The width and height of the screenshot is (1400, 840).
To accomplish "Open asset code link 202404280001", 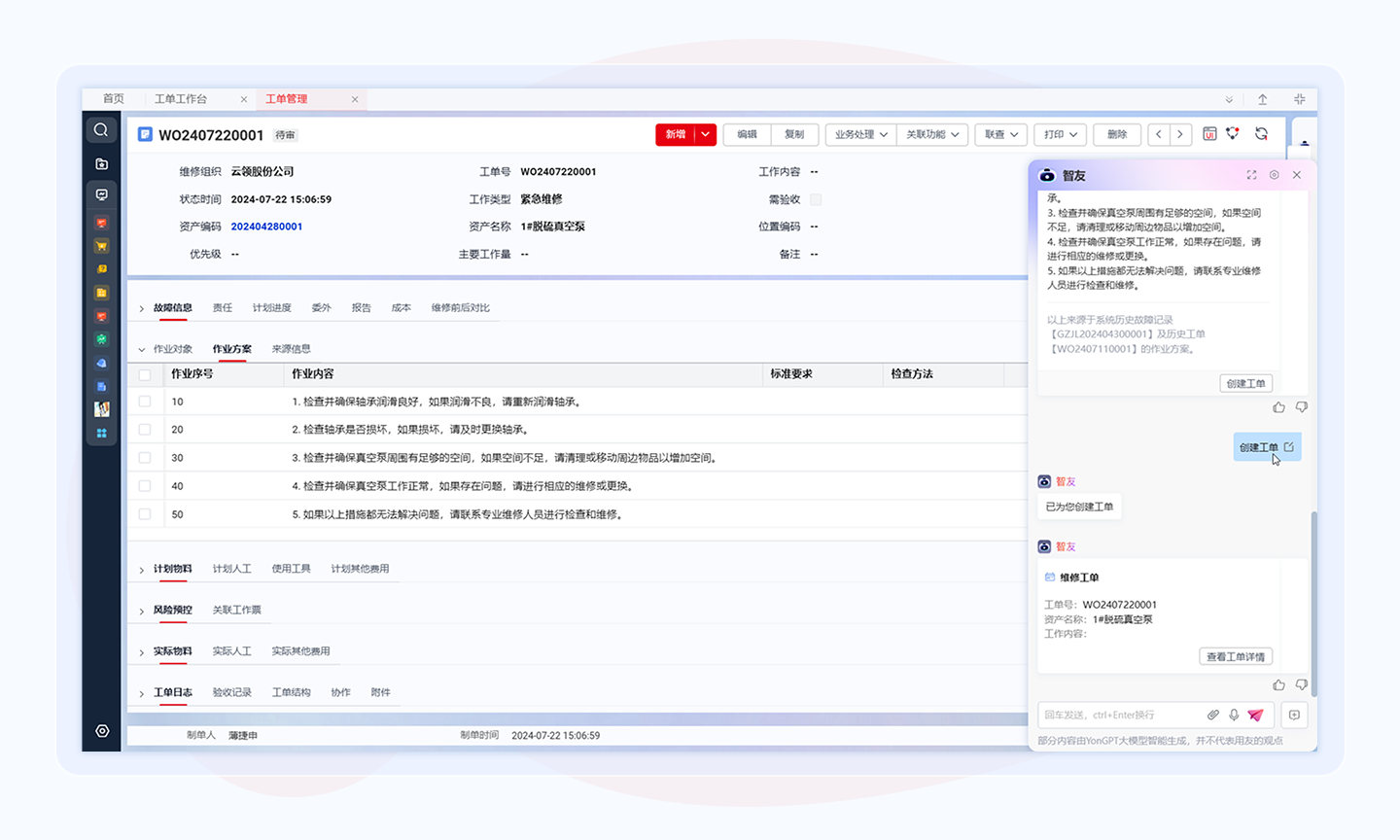I will [x=266, y=227].
